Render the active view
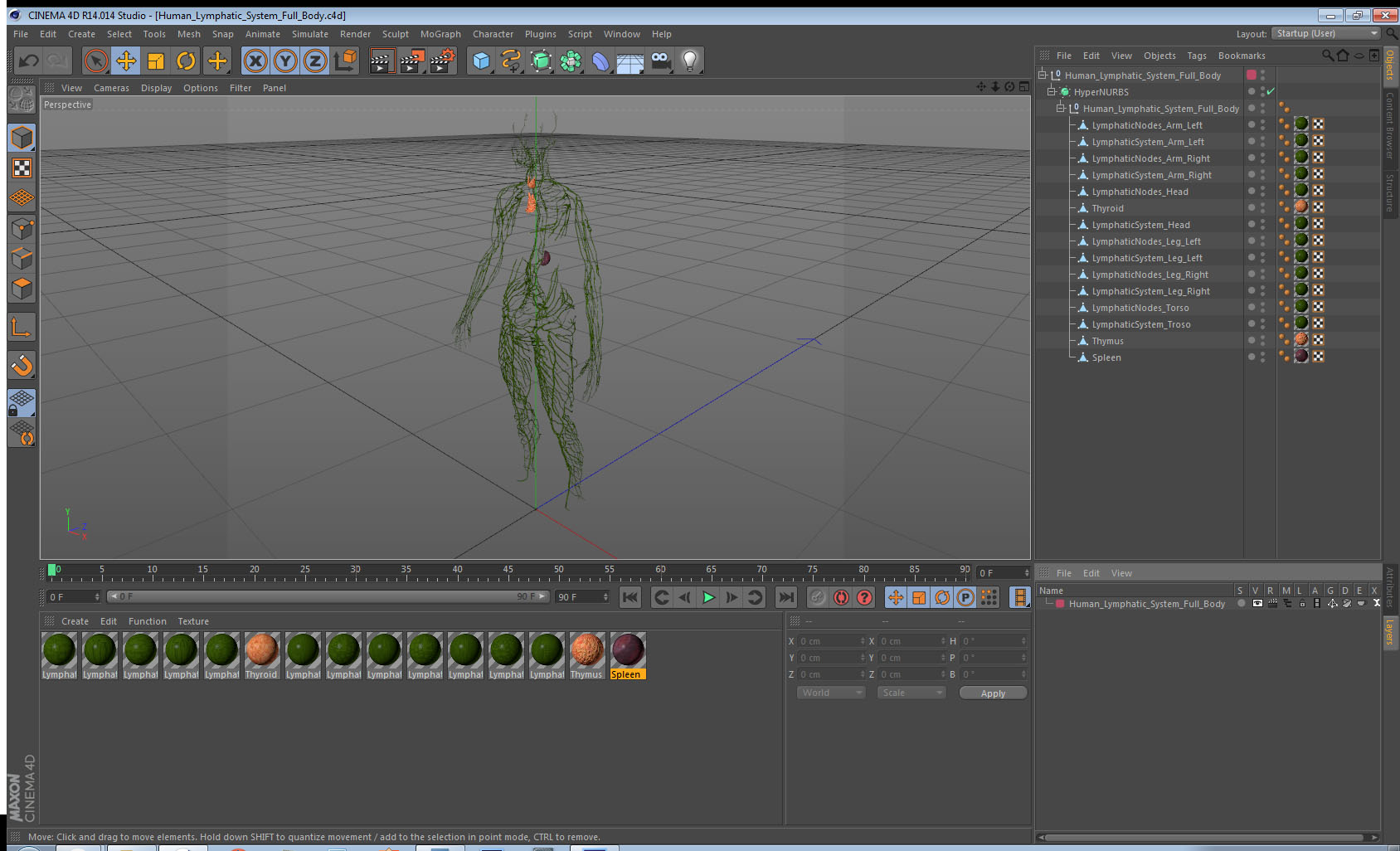This screenshot has width=1400, height=851. coord(382,61)
